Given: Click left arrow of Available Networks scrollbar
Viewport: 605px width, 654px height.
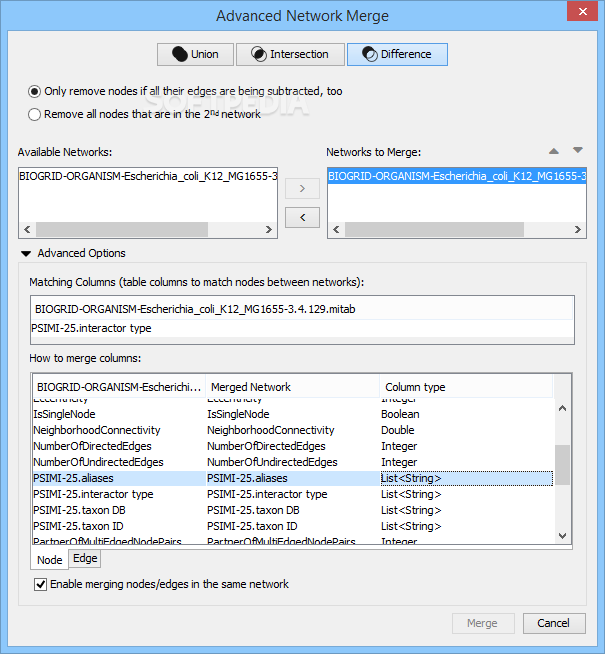Looking at the screenshot, I should tap(27, 229).
